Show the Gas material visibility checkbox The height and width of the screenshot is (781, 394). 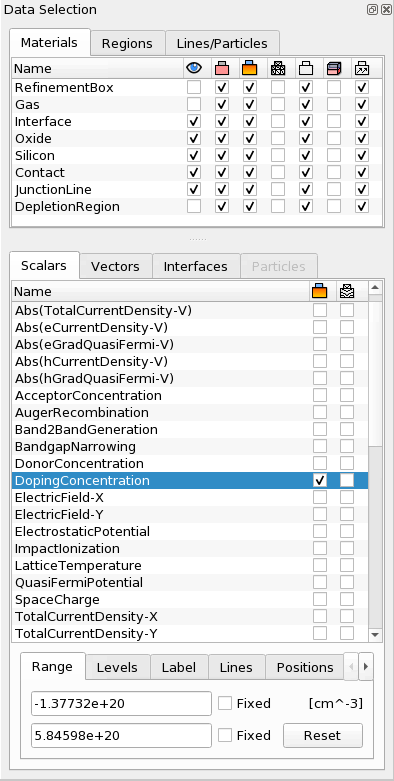194,105
